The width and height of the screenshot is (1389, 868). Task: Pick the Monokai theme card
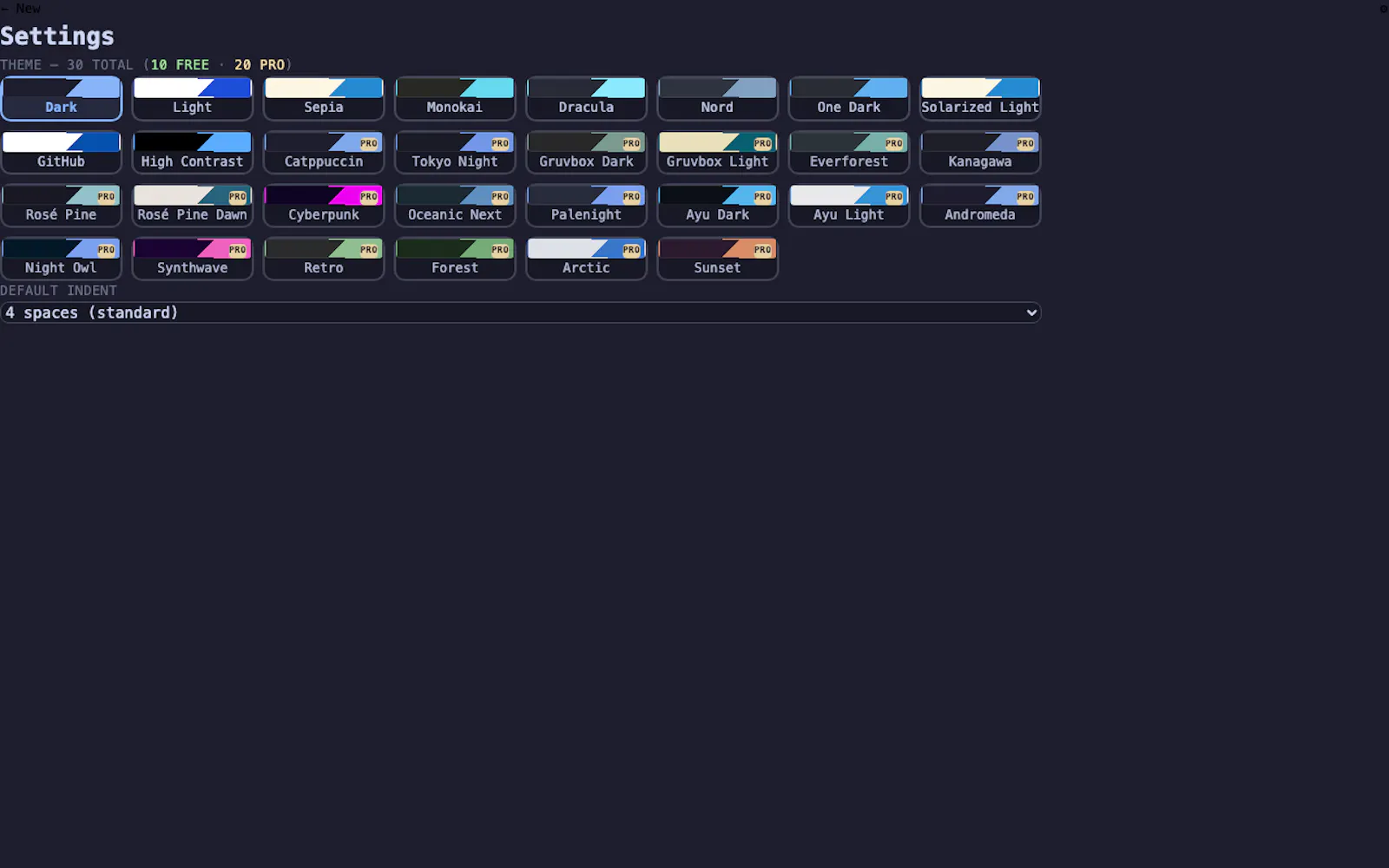click(x=455, y=98)
